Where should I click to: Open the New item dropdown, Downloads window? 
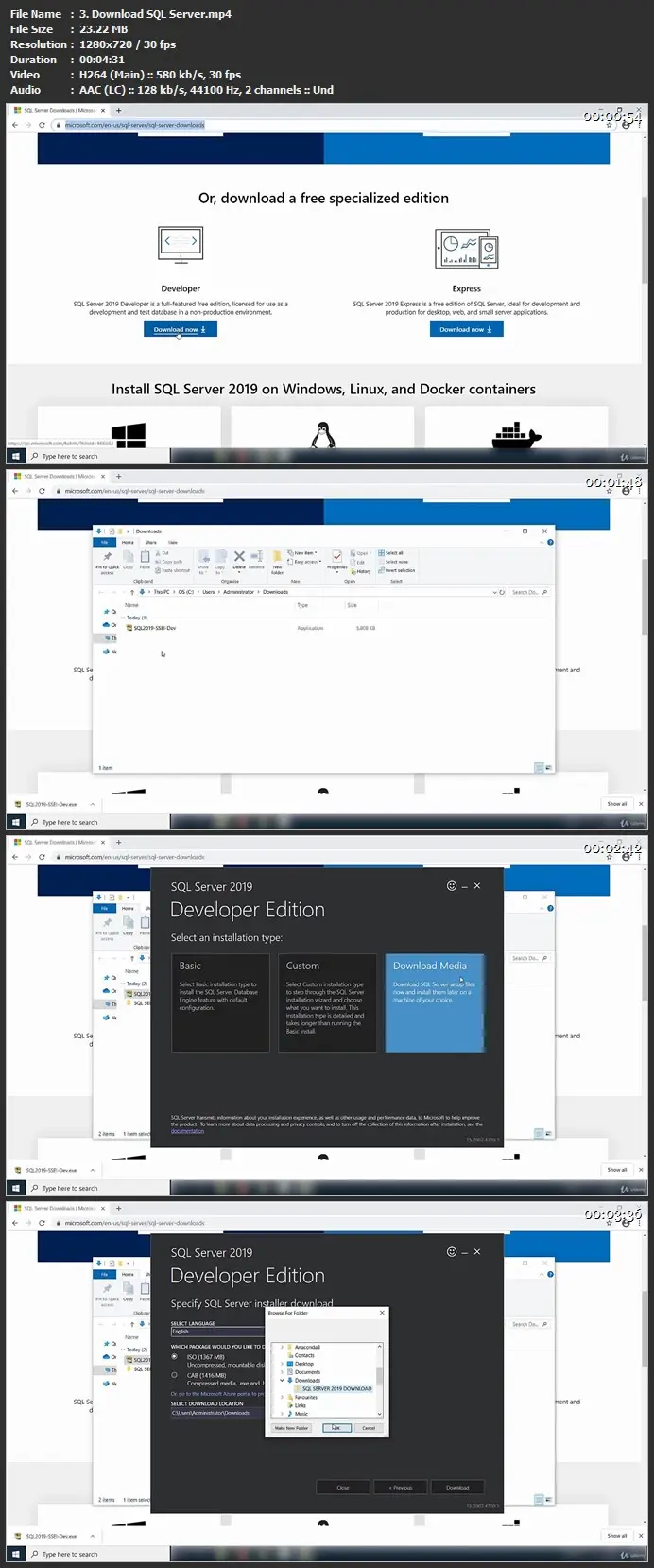(302, 552)
